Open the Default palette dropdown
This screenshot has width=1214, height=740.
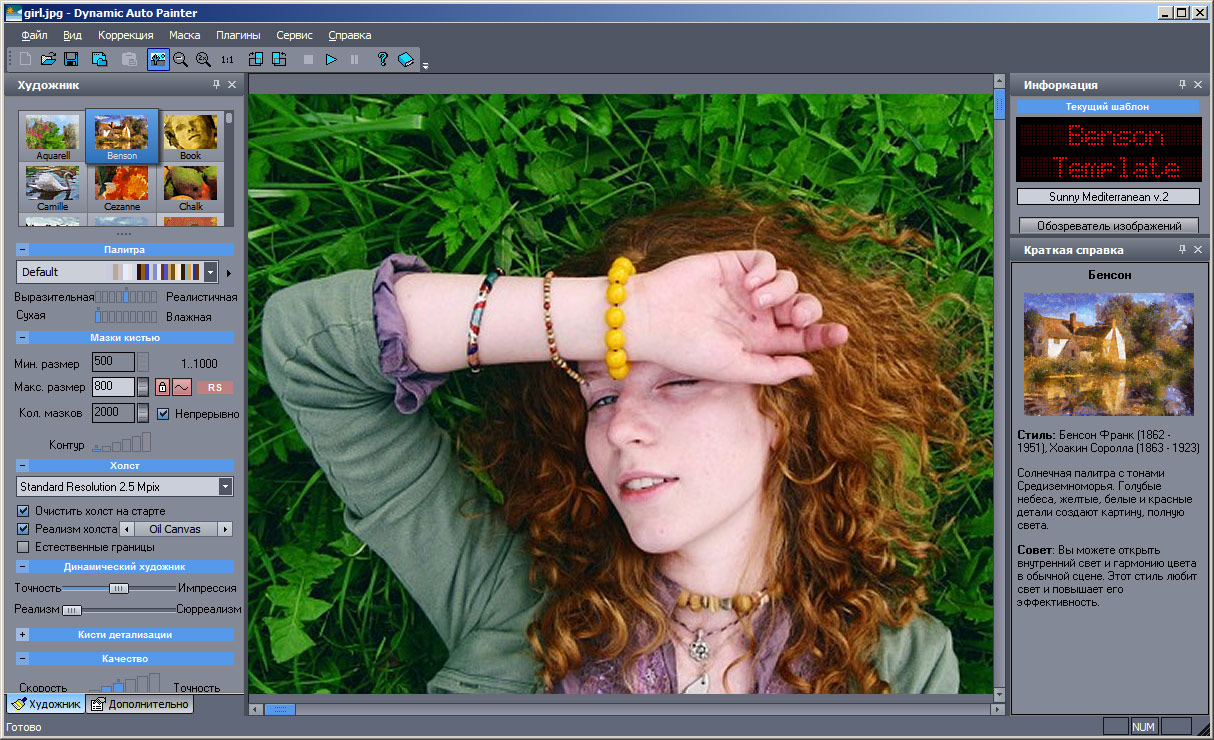210,272
